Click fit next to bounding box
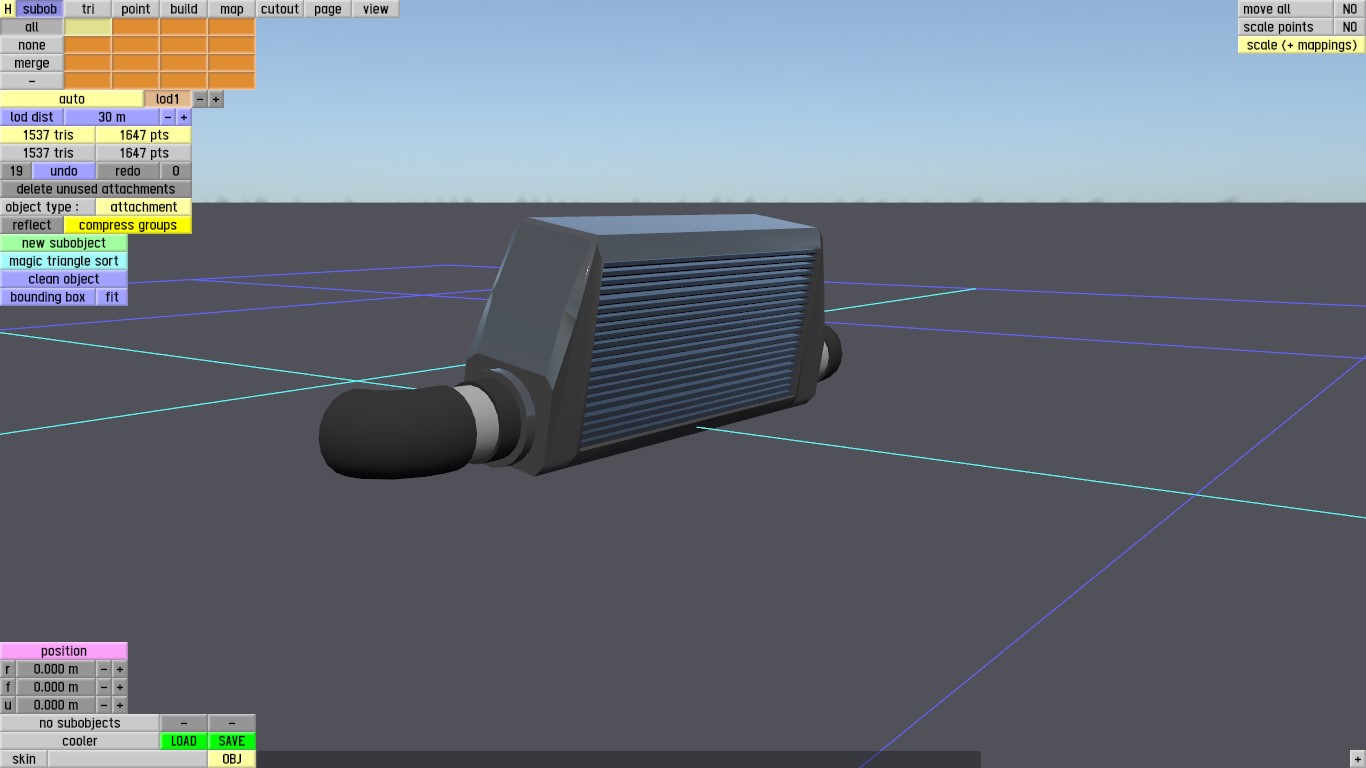Viewport: 1366px width, 768px height. pyautogui.click(x=112, y=297)
